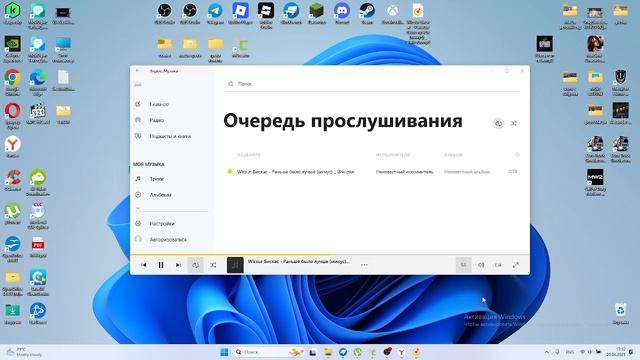The image size is (640, 360).
Task: Select the Xbox desktop icon
Action: tap(393, 13)
